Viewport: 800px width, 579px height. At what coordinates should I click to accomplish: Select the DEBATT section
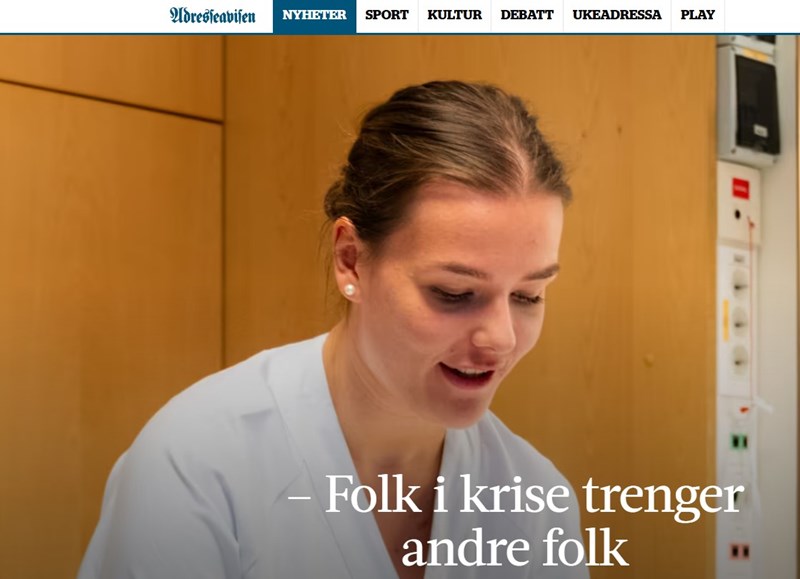[527, 15]
